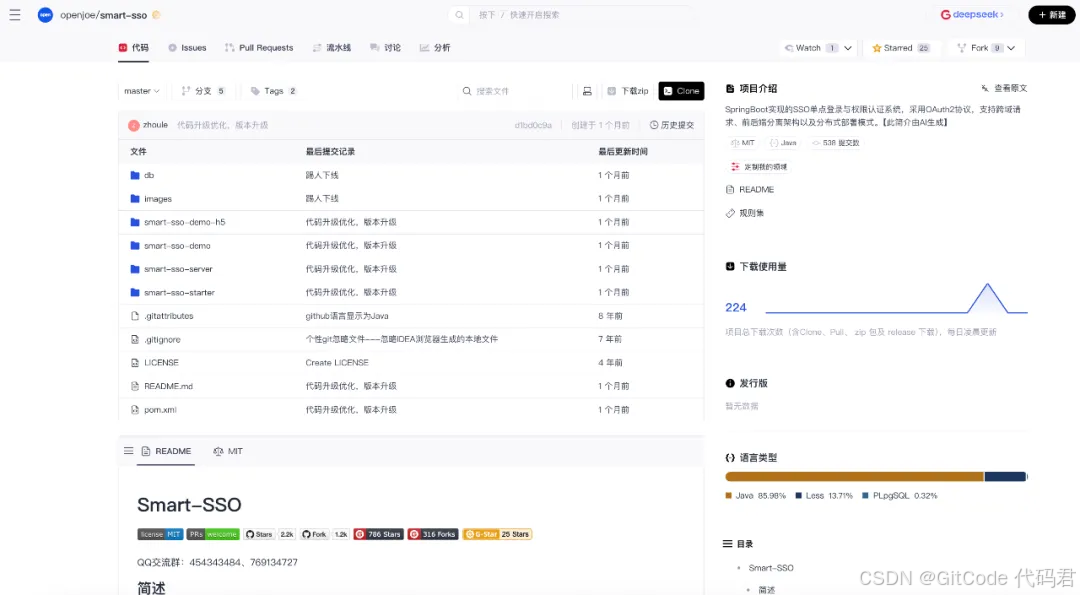Open the master branch dropdown

[141, 91]
